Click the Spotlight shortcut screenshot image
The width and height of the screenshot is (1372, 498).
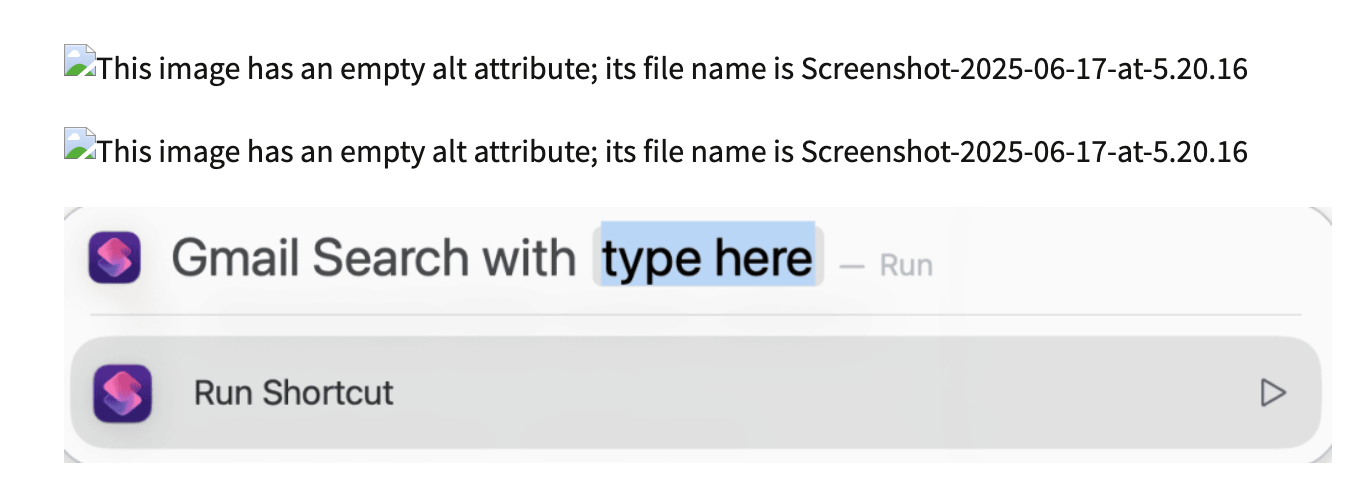coord(697,334)
